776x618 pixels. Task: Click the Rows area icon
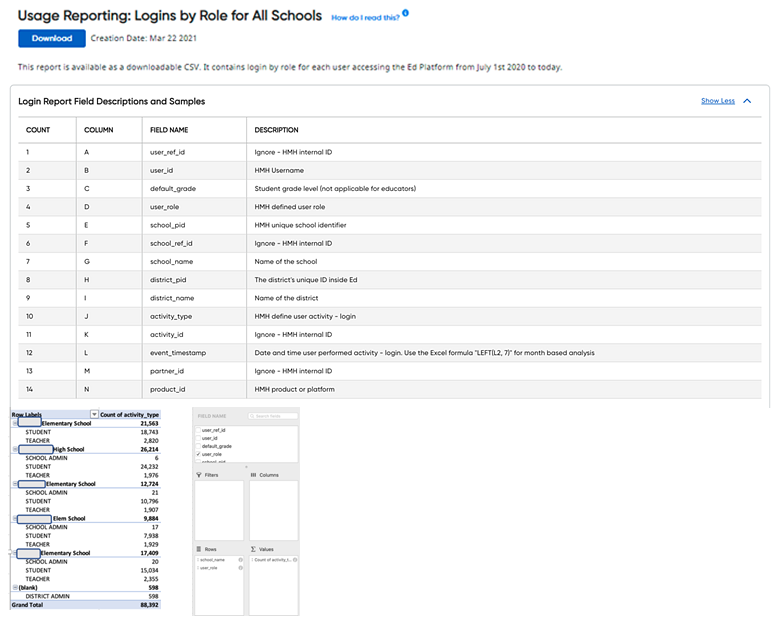(x=199, y=549)
